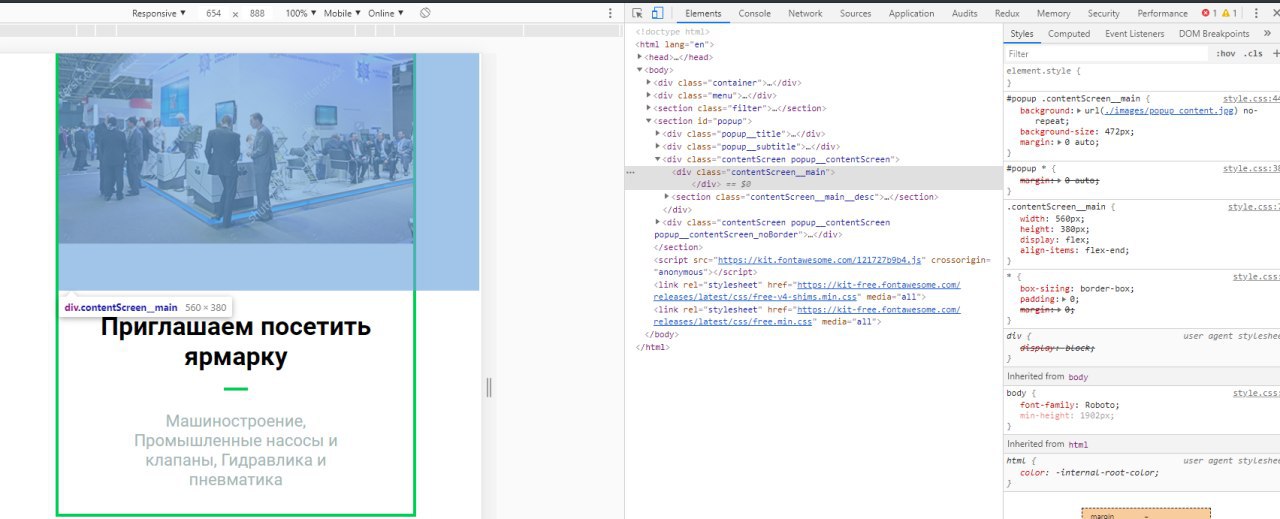Open the Mobile device type dropdown
This screenshot has height=519, width=1280.
pyautogui.click(x=342, y=13)
